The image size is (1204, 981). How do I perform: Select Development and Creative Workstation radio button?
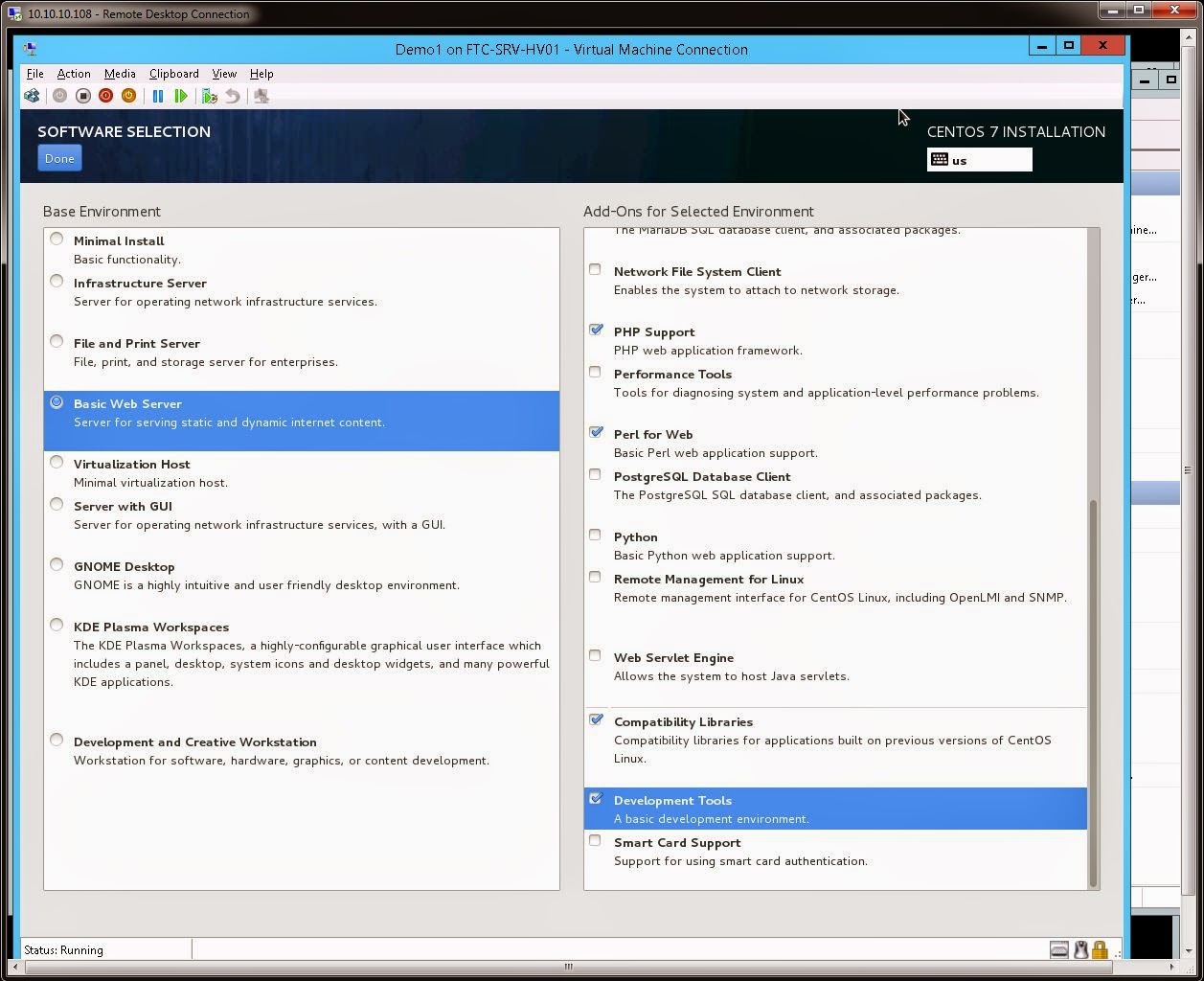pos(57,741)
